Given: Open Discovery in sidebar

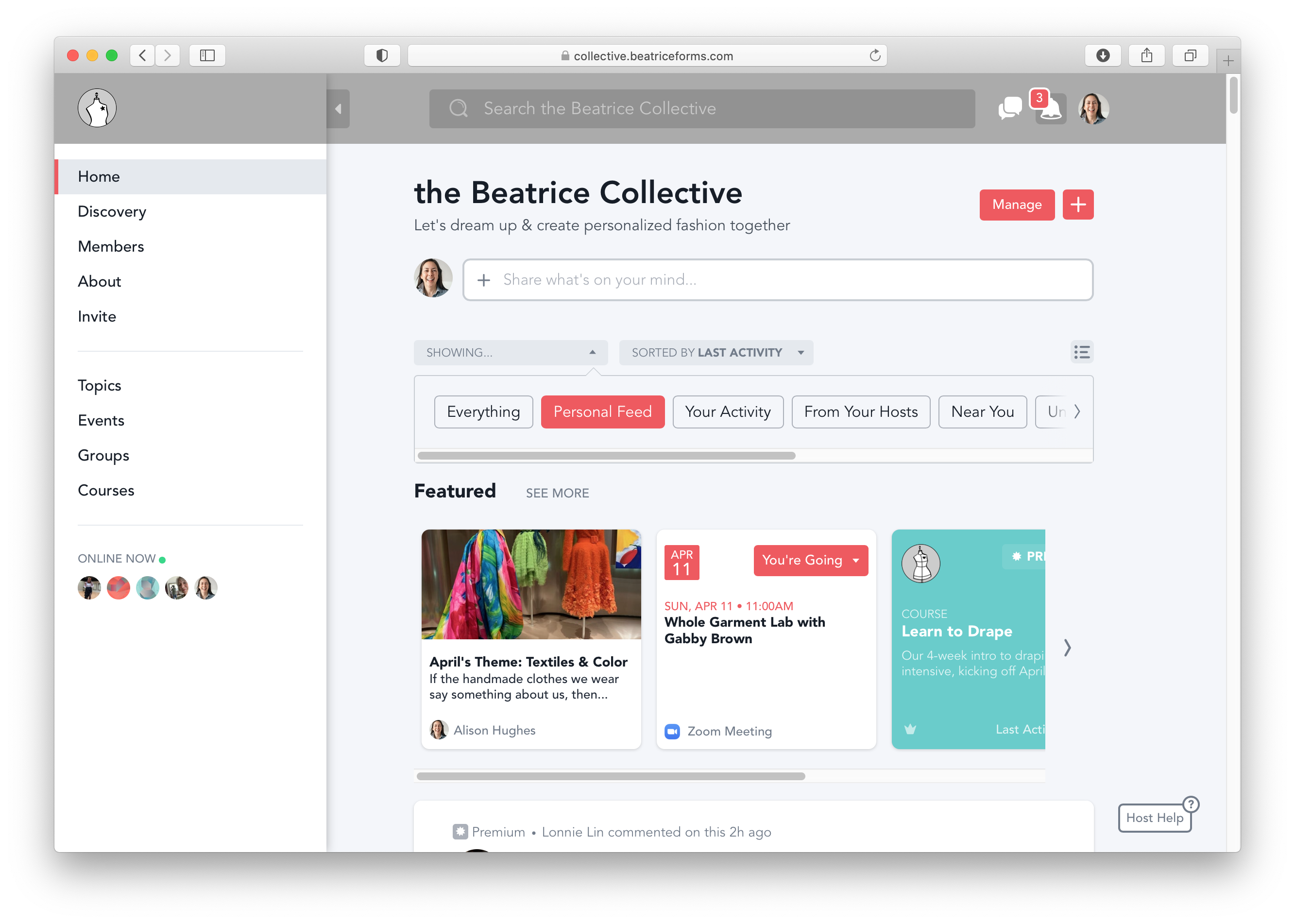Looking at the screenshot, I should [x=190, y=212].
